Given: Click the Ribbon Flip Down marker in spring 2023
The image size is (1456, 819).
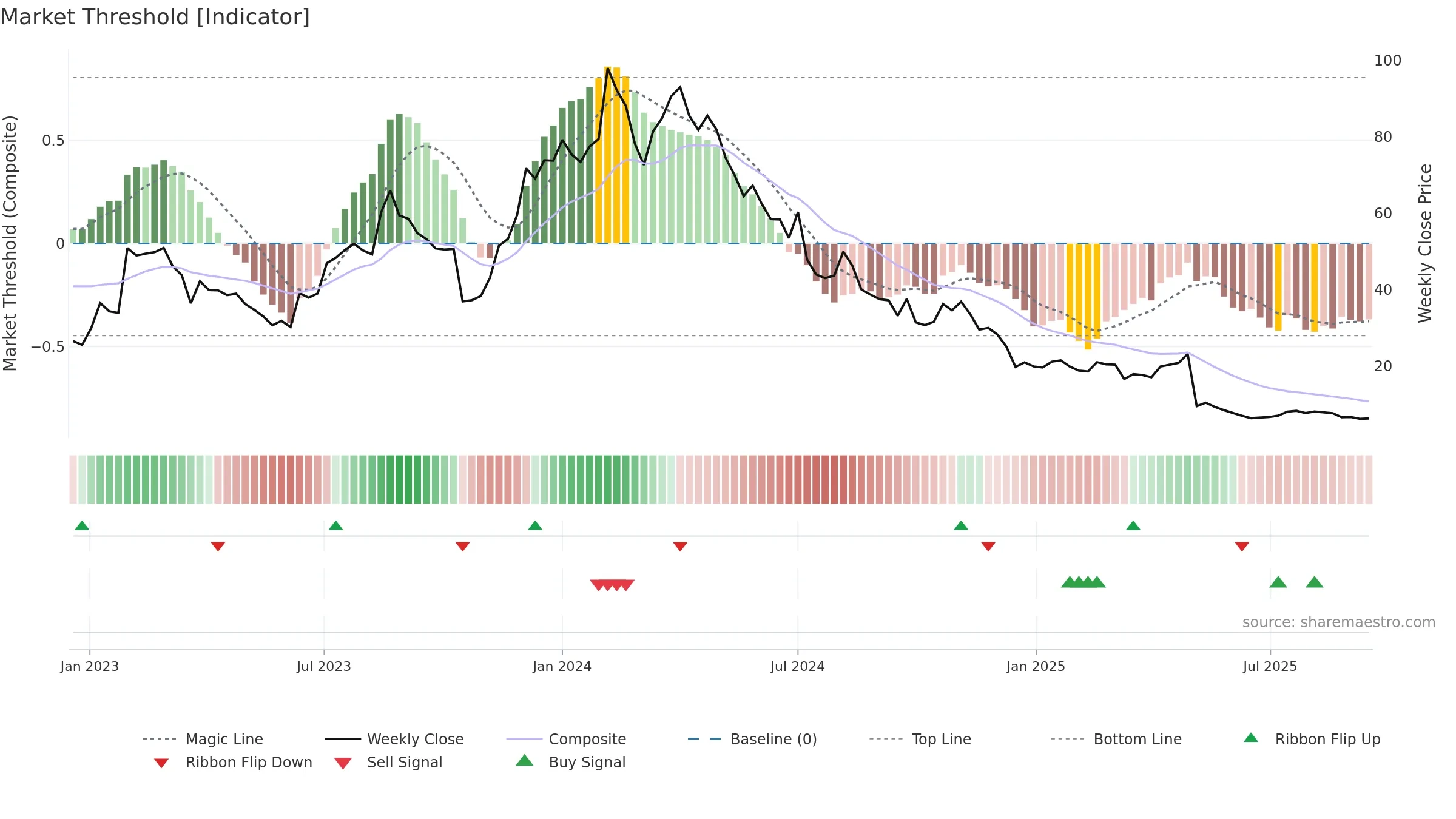Looking at the screenshot, I should (x=218, y=547).
